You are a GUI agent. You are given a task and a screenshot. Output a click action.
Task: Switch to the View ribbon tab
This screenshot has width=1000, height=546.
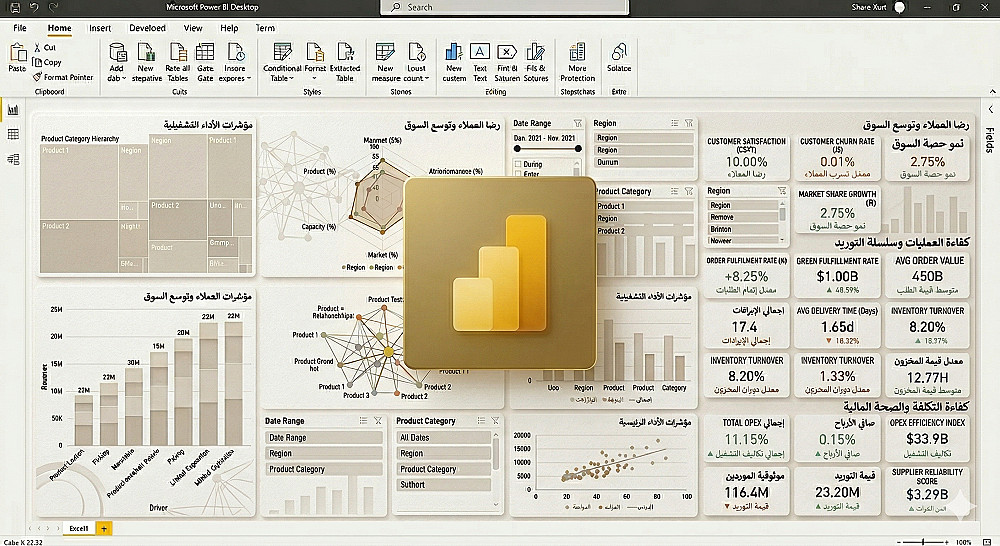click(193, 28)
